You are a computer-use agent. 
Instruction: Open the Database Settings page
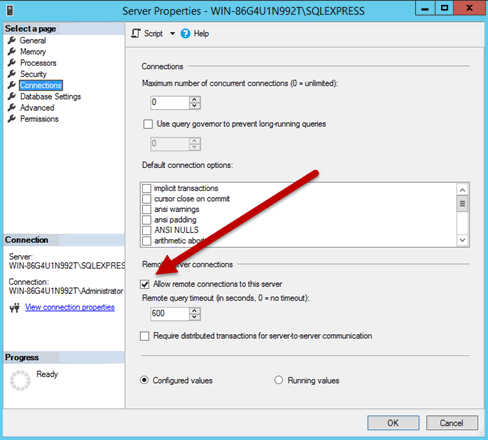[50, 96]
